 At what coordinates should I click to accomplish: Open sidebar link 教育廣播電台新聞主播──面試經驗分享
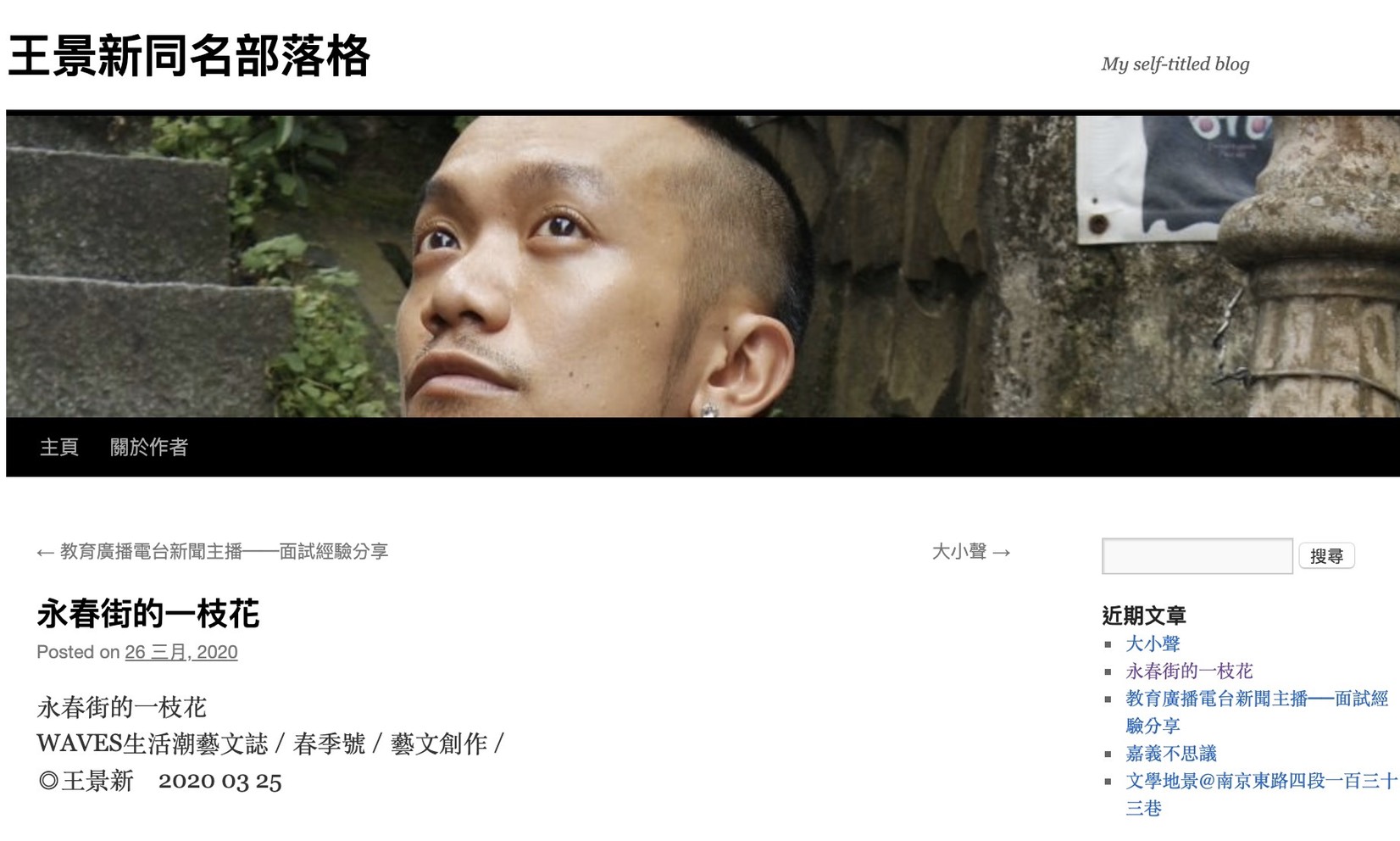(x=1257, y=711)
